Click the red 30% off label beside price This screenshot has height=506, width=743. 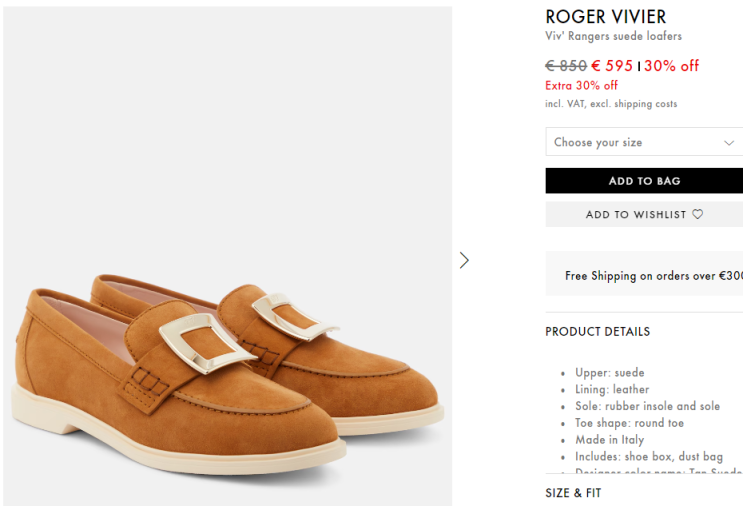click(671, 66)
